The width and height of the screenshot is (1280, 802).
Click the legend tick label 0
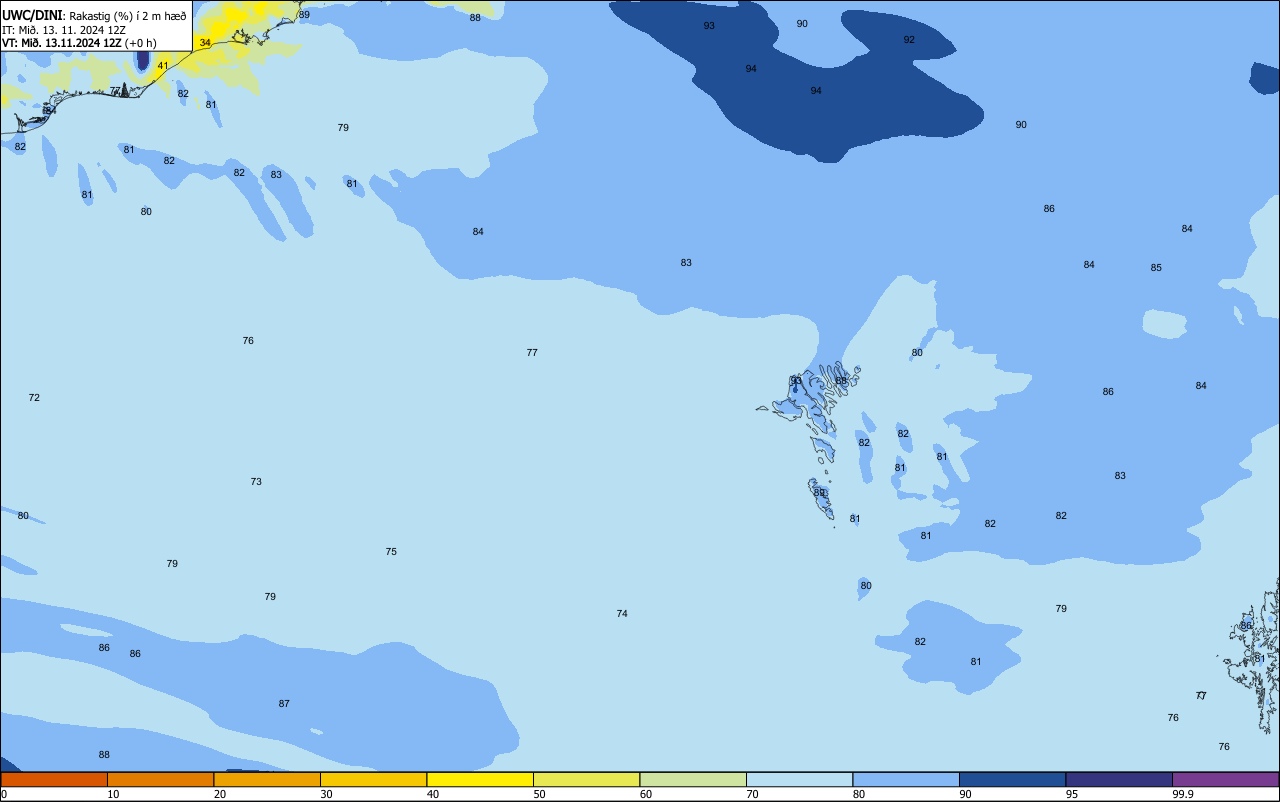(4, 794)
